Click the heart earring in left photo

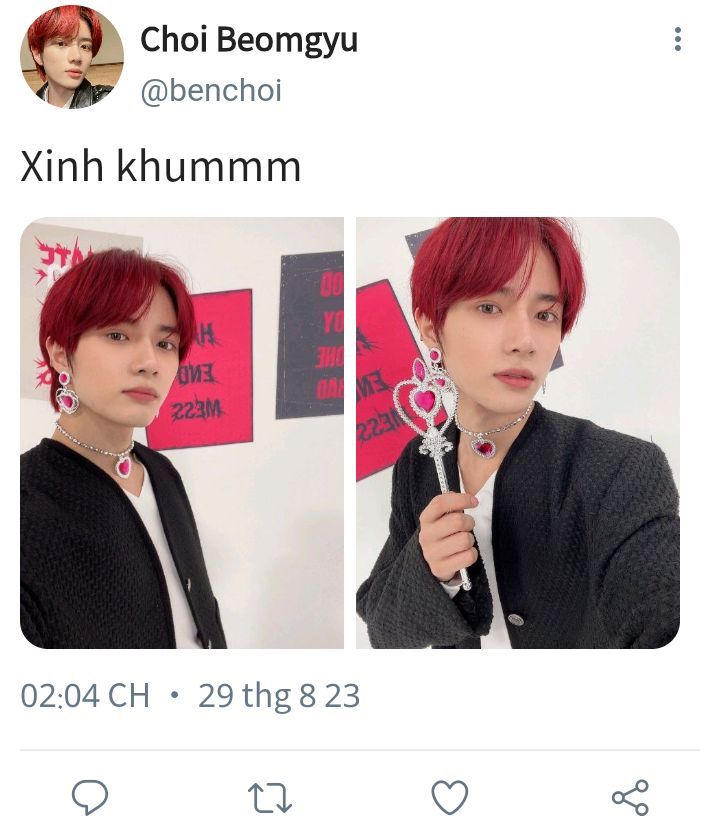coord(66,393)
